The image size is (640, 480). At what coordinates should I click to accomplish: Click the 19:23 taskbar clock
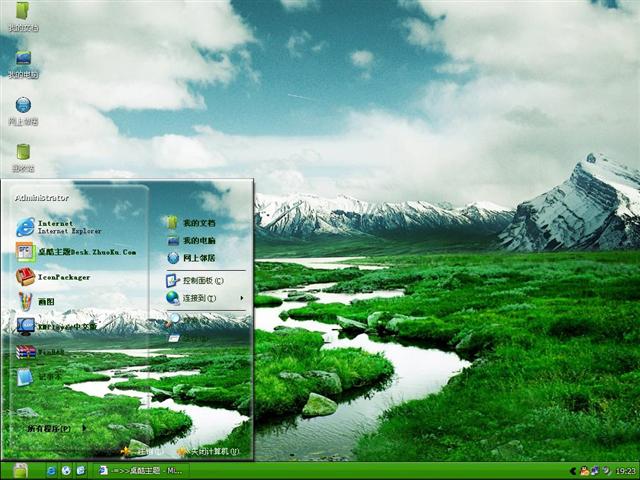(625, 471)
